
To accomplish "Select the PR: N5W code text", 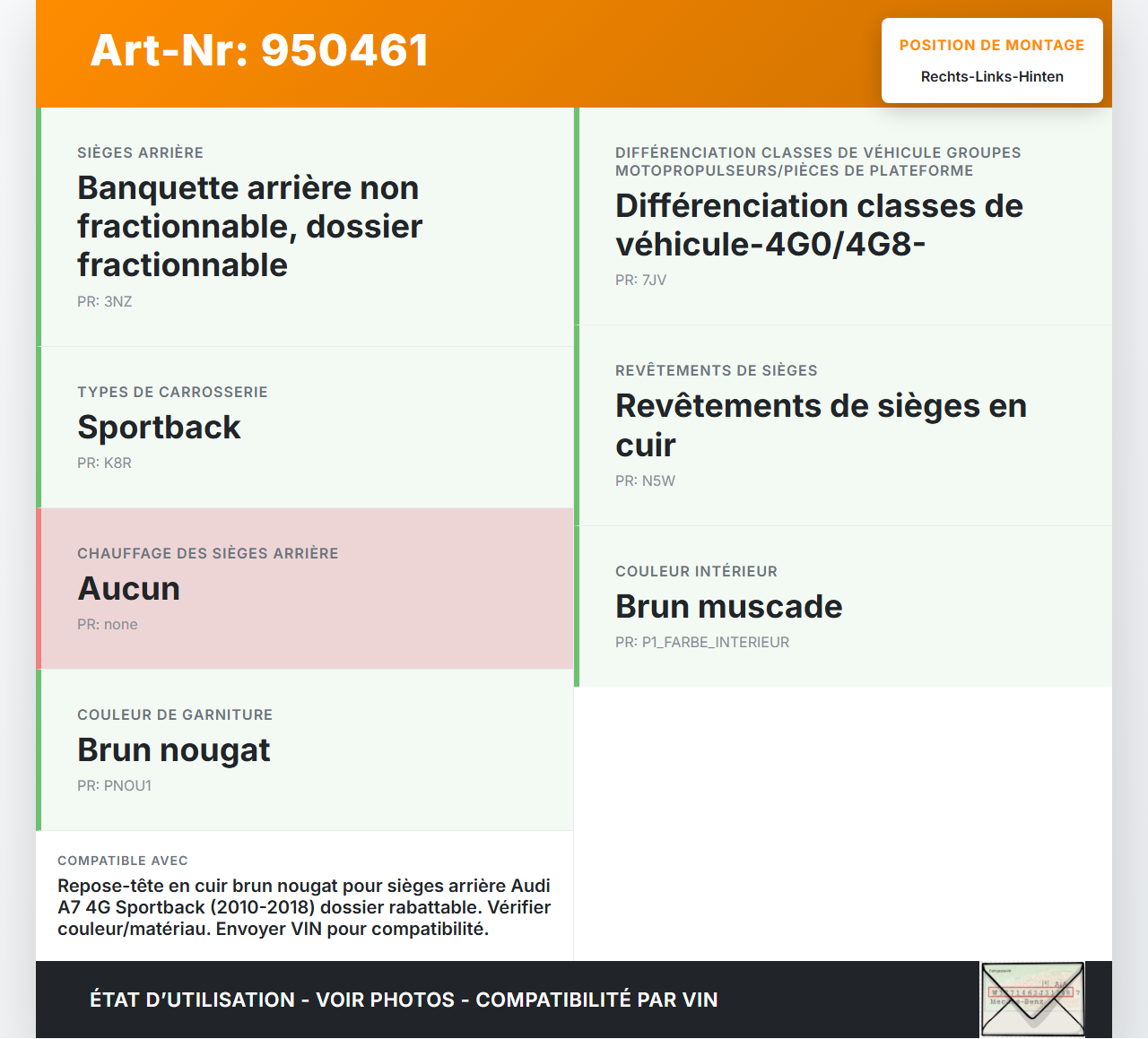I will [645, 481].
